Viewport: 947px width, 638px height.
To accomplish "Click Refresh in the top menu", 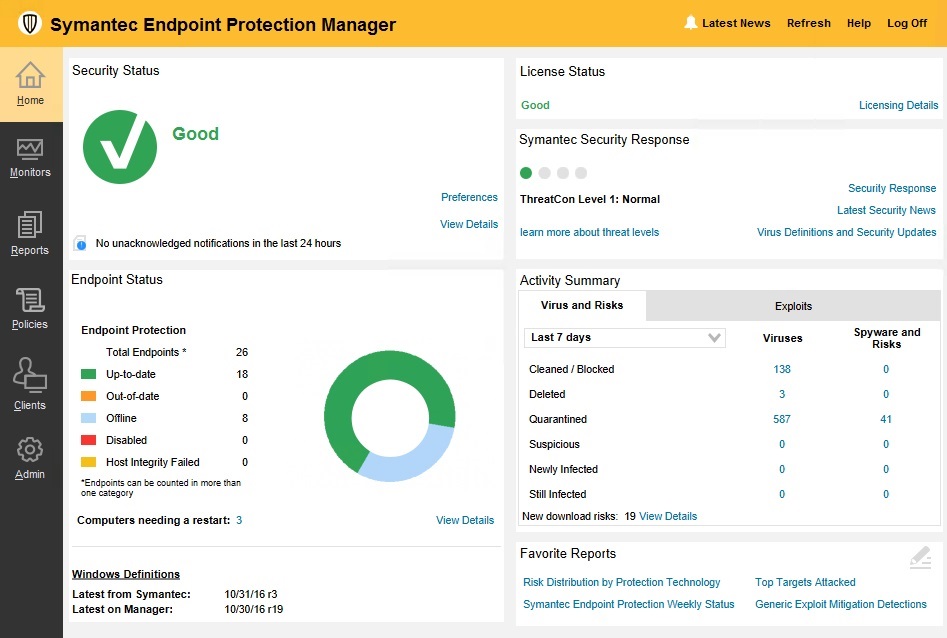I will coord(808,23).
